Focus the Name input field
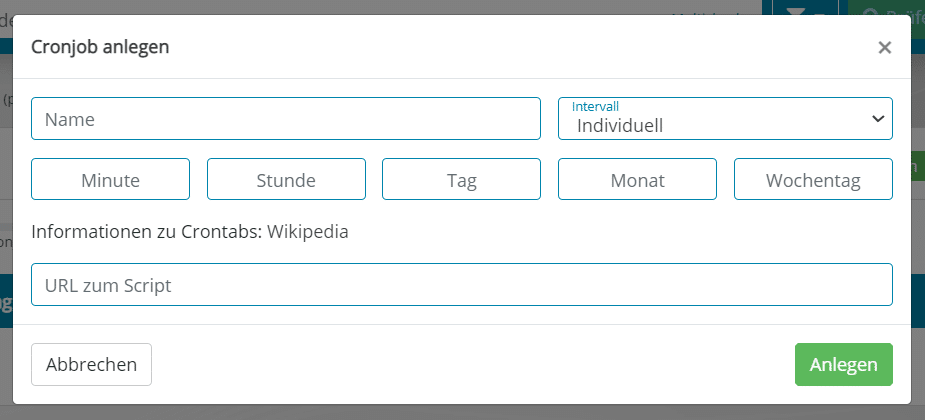 click(286, 119)
